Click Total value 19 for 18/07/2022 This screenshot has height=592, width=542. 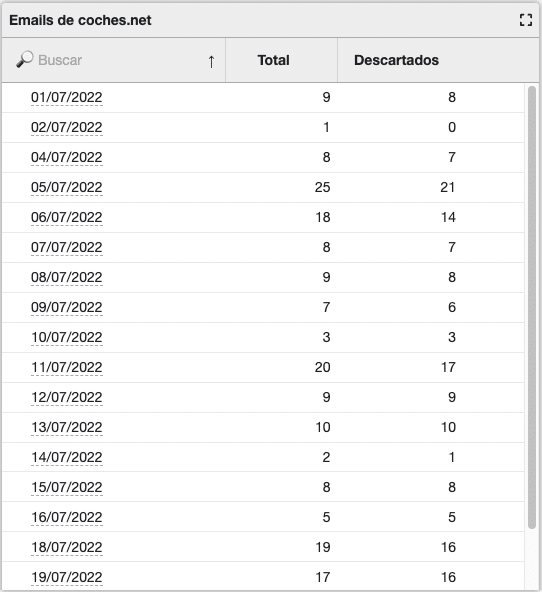[x=323, y=547]
